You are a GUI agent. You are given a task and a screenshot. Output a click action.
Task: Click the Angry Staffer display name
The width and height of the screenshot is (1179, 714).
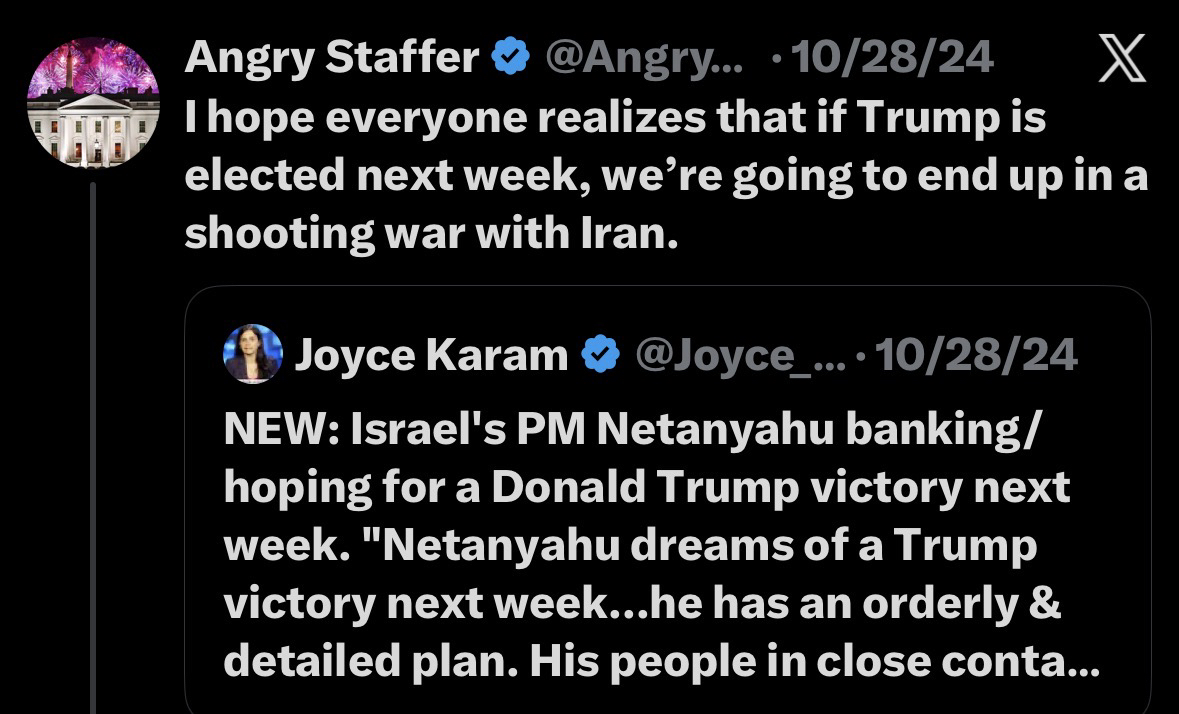point(332,59)
